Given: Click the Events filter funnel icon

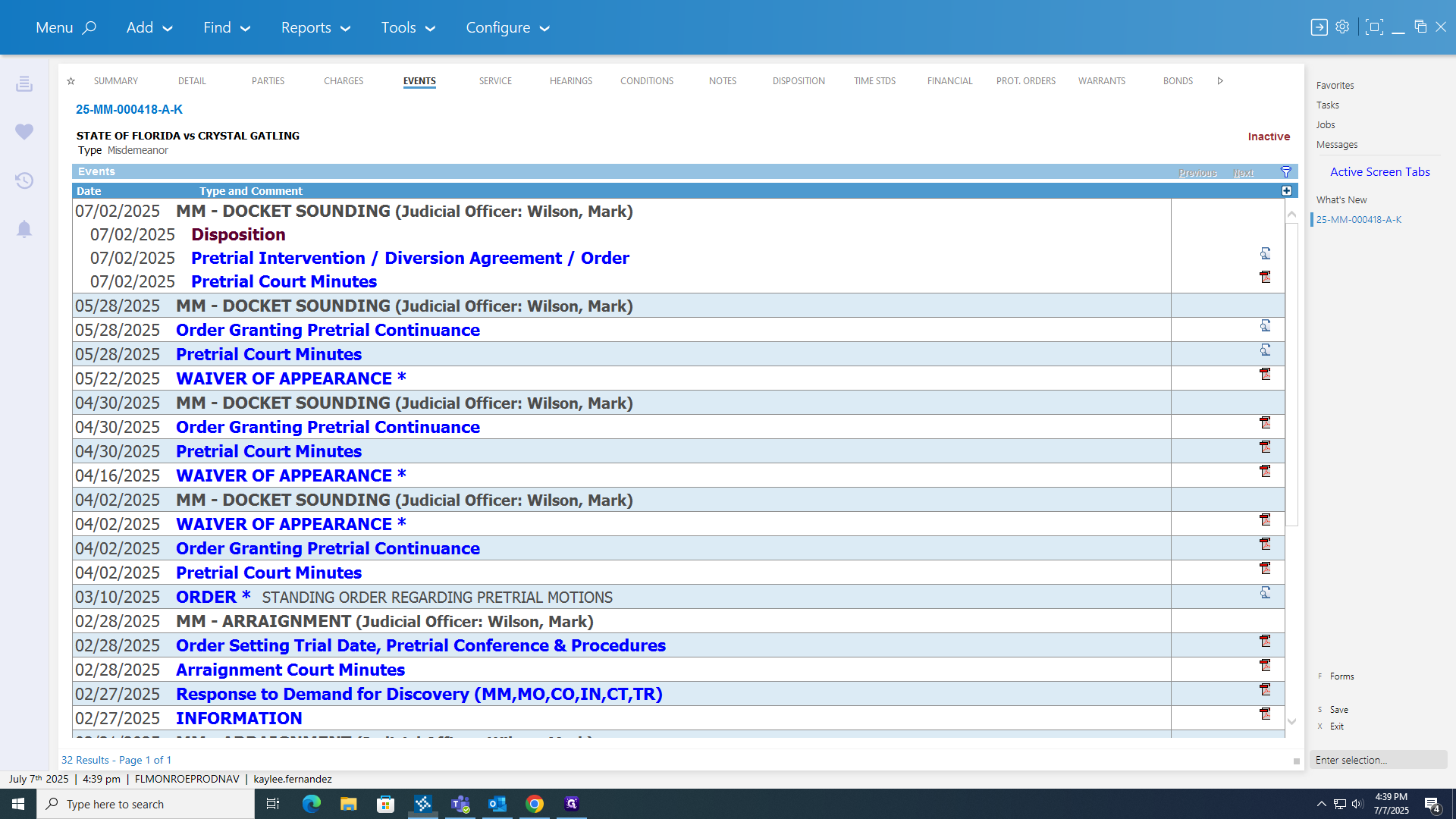Looking at the screenshot, I should point(1286,172).
